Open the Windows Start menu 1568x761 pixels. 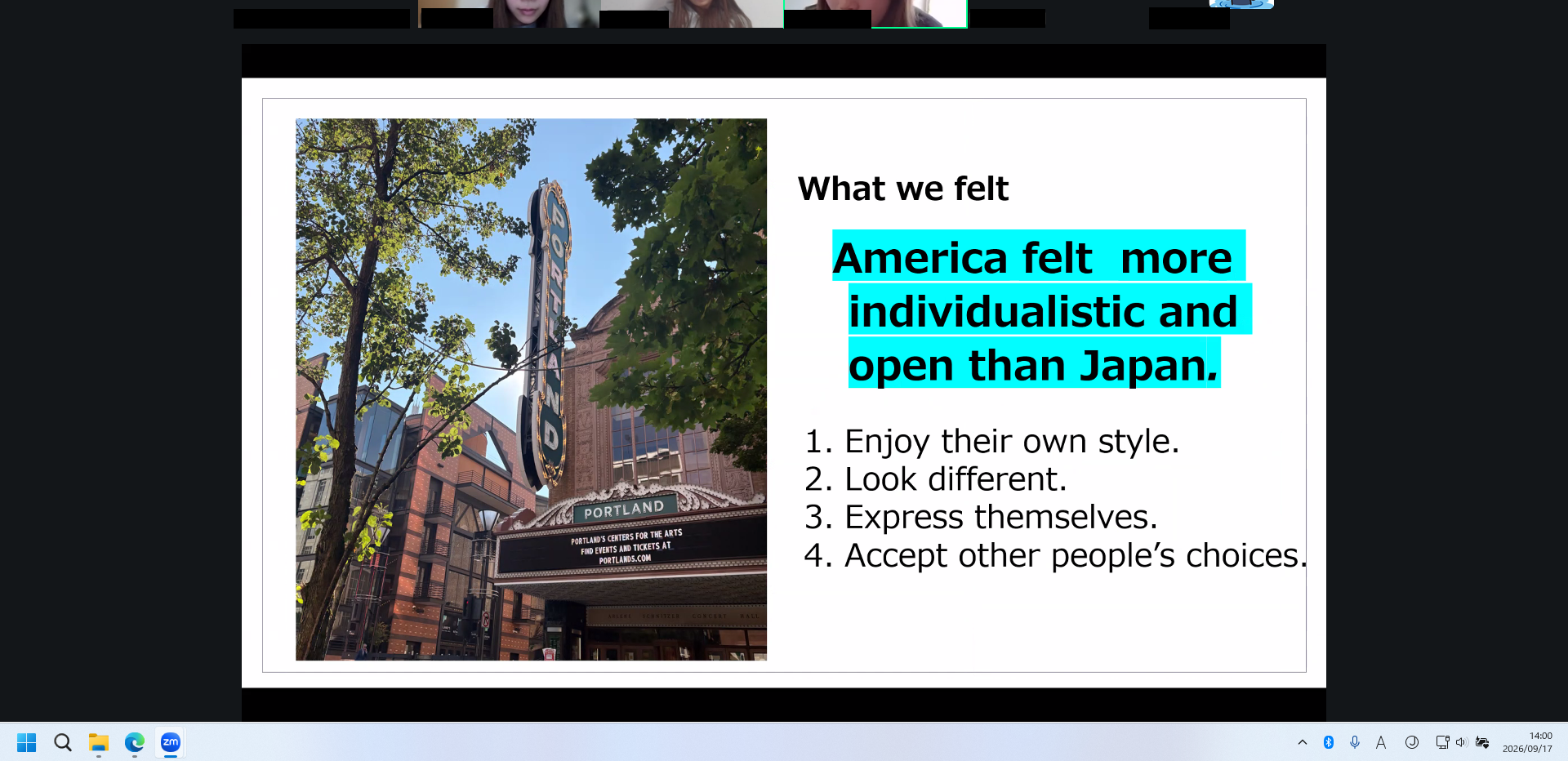point(27,742)
